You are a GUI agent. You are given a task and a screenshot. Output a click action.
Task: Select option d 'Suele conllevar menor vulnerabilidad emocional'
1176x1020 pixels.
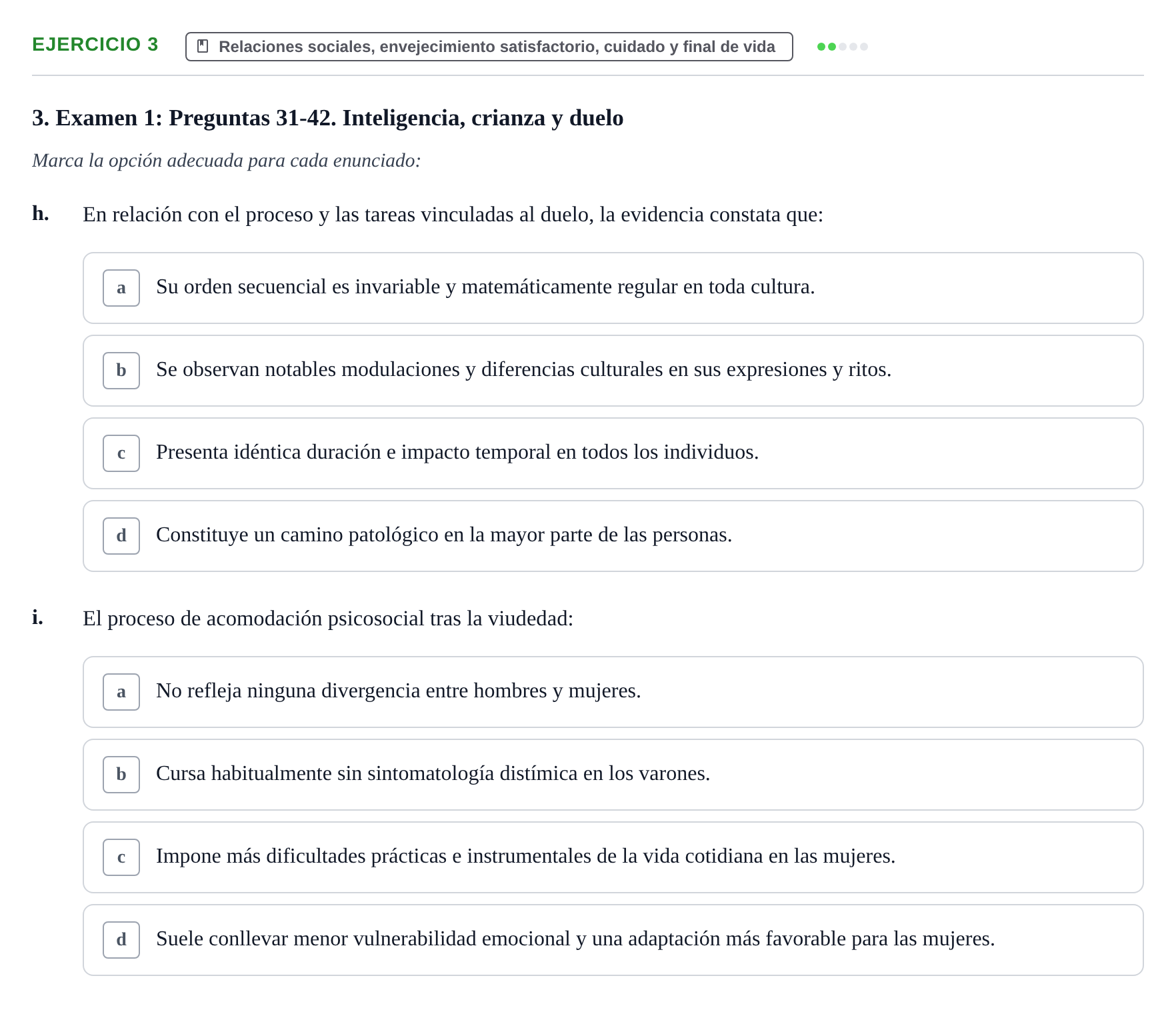coord(613,940)
